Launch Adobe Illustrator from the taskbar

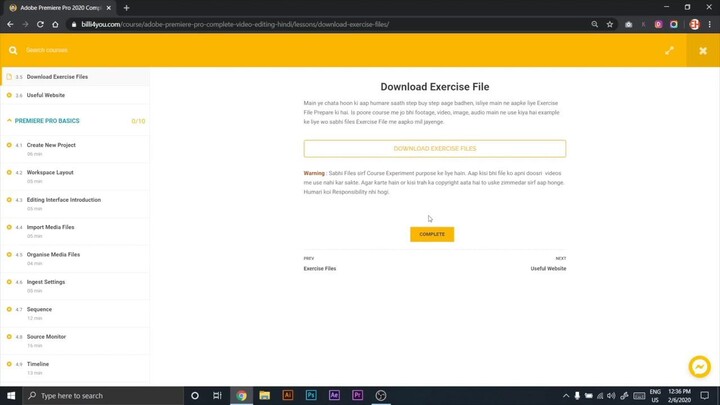click(288, 395)
